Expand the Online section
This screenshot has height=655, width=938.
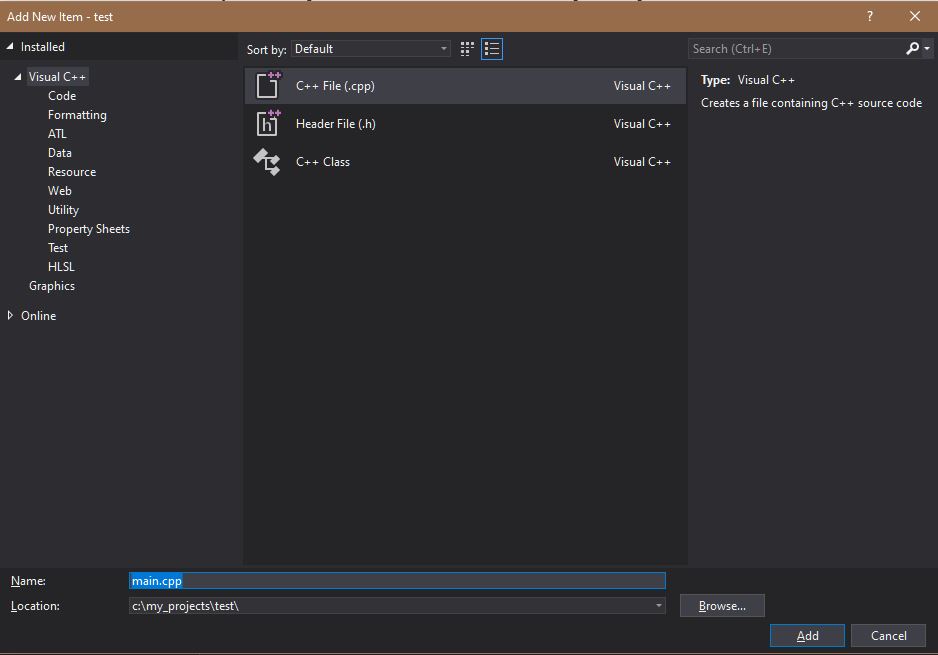(10, 315)
